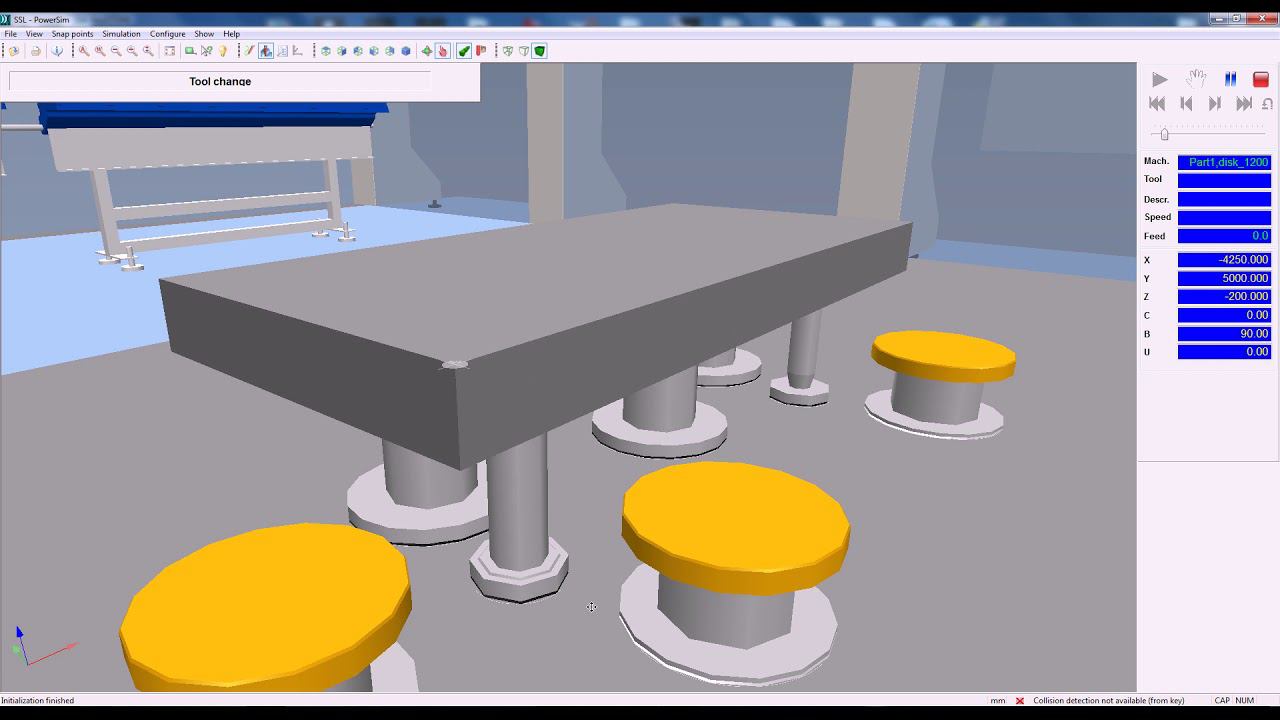The width and height of the screenshot is (1280, 720).
Task: Click the C axis value field
Action: click(1224, 315)
